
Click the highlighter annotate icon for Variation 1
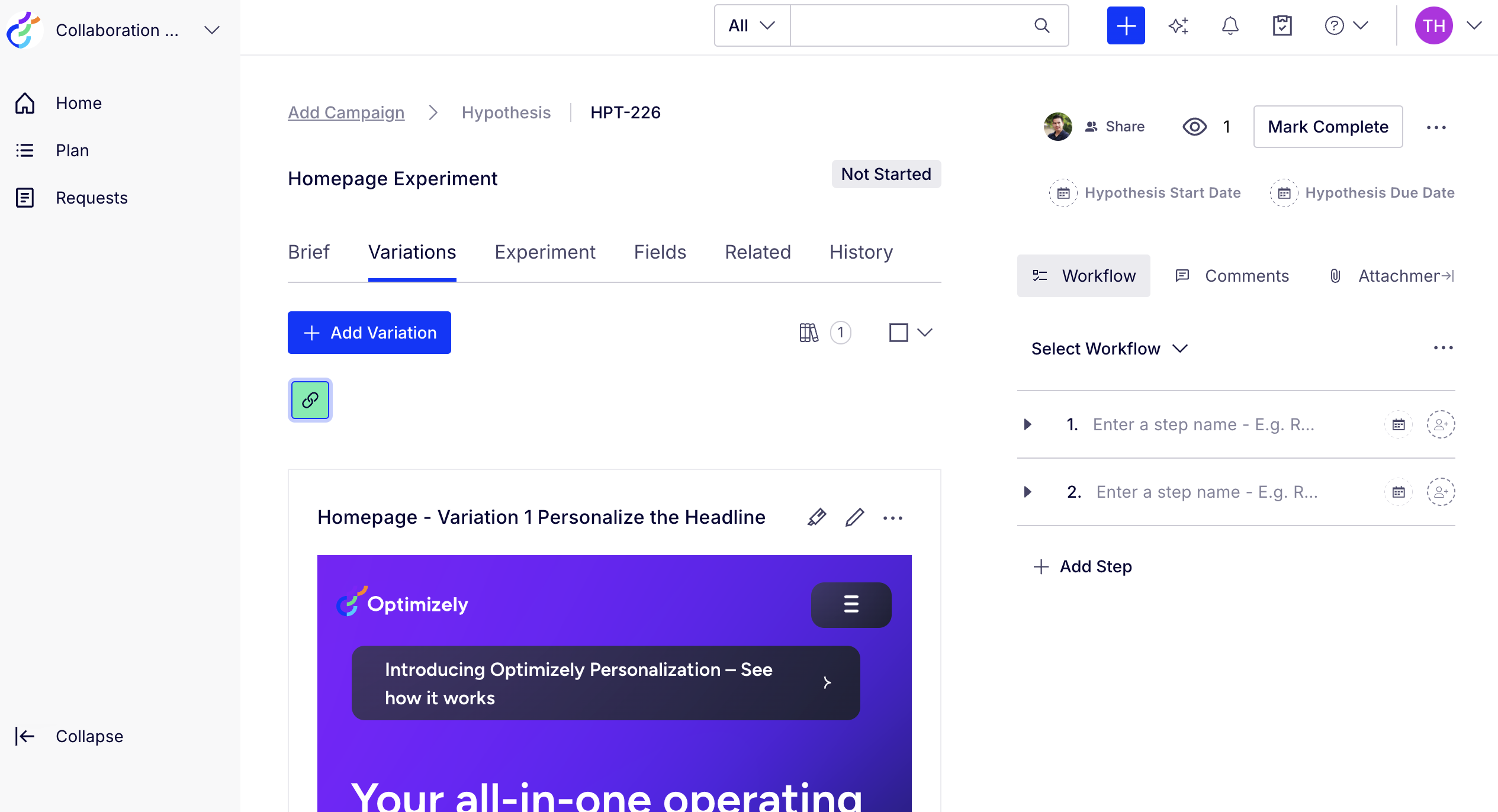pos(816,517)
